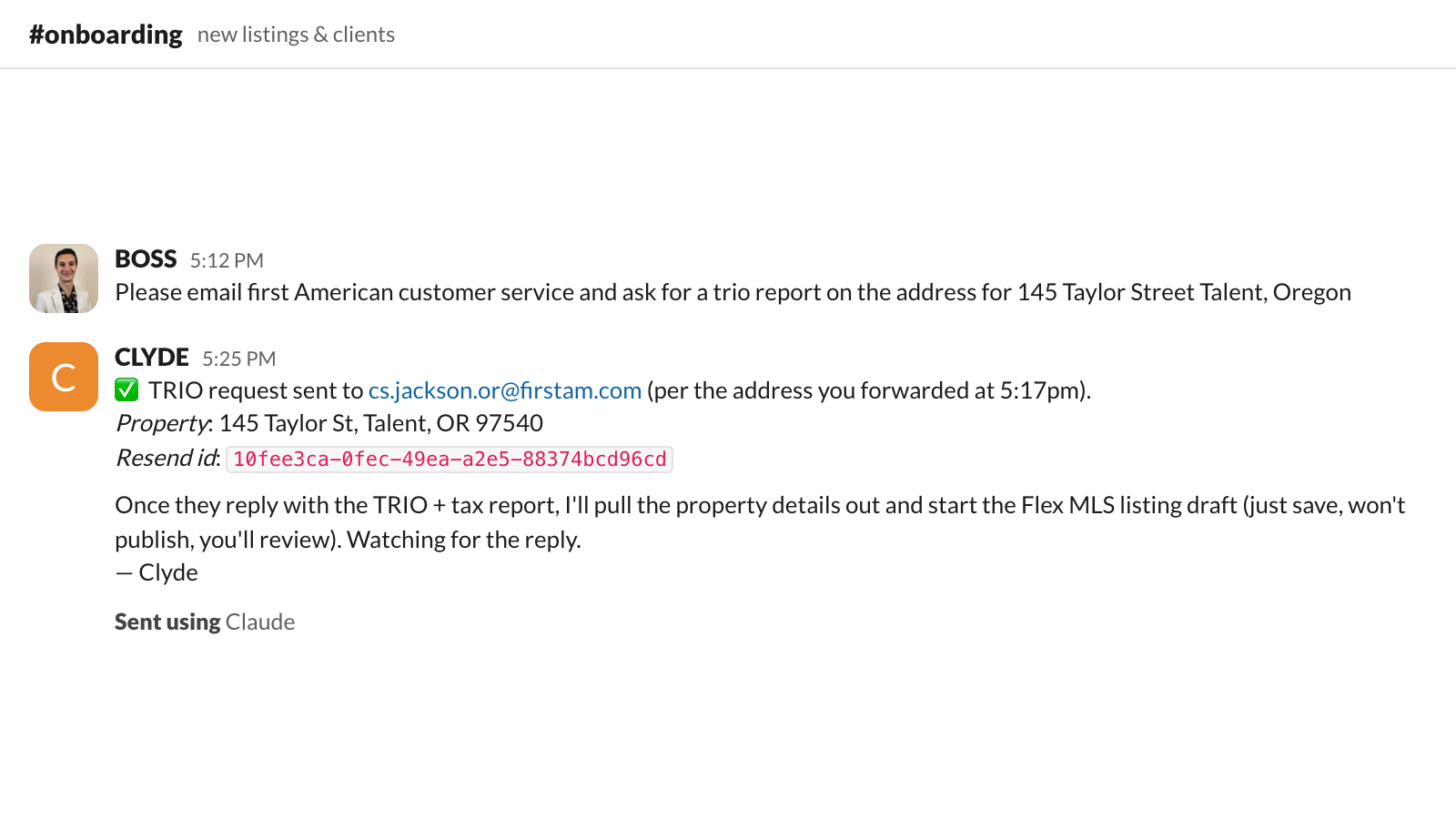Click the italic 'Property' label
Screen dimensions: 1456x819
[x=164, y=423]
